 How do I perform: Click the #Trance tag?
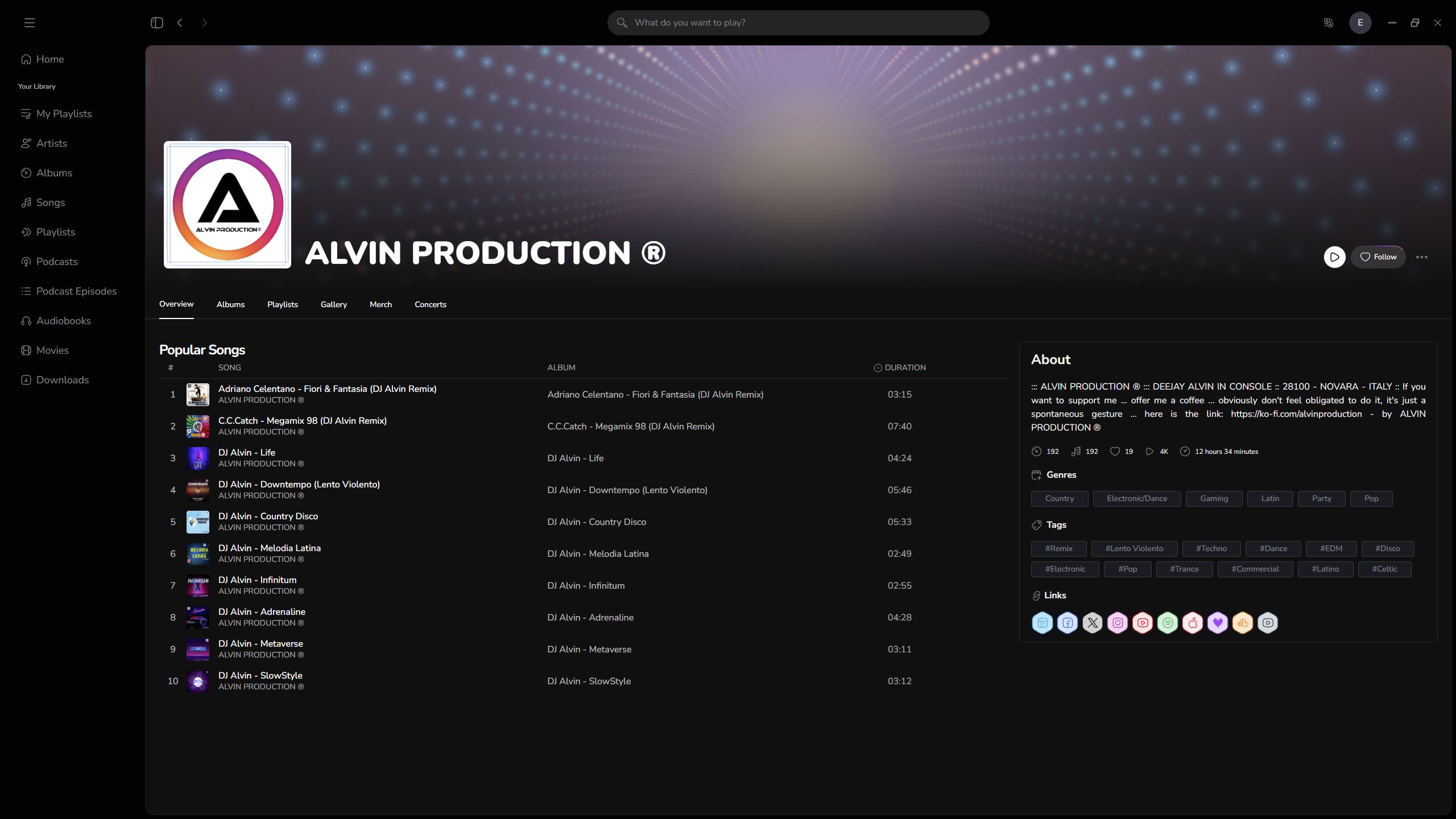click(x=1184, y=569)
